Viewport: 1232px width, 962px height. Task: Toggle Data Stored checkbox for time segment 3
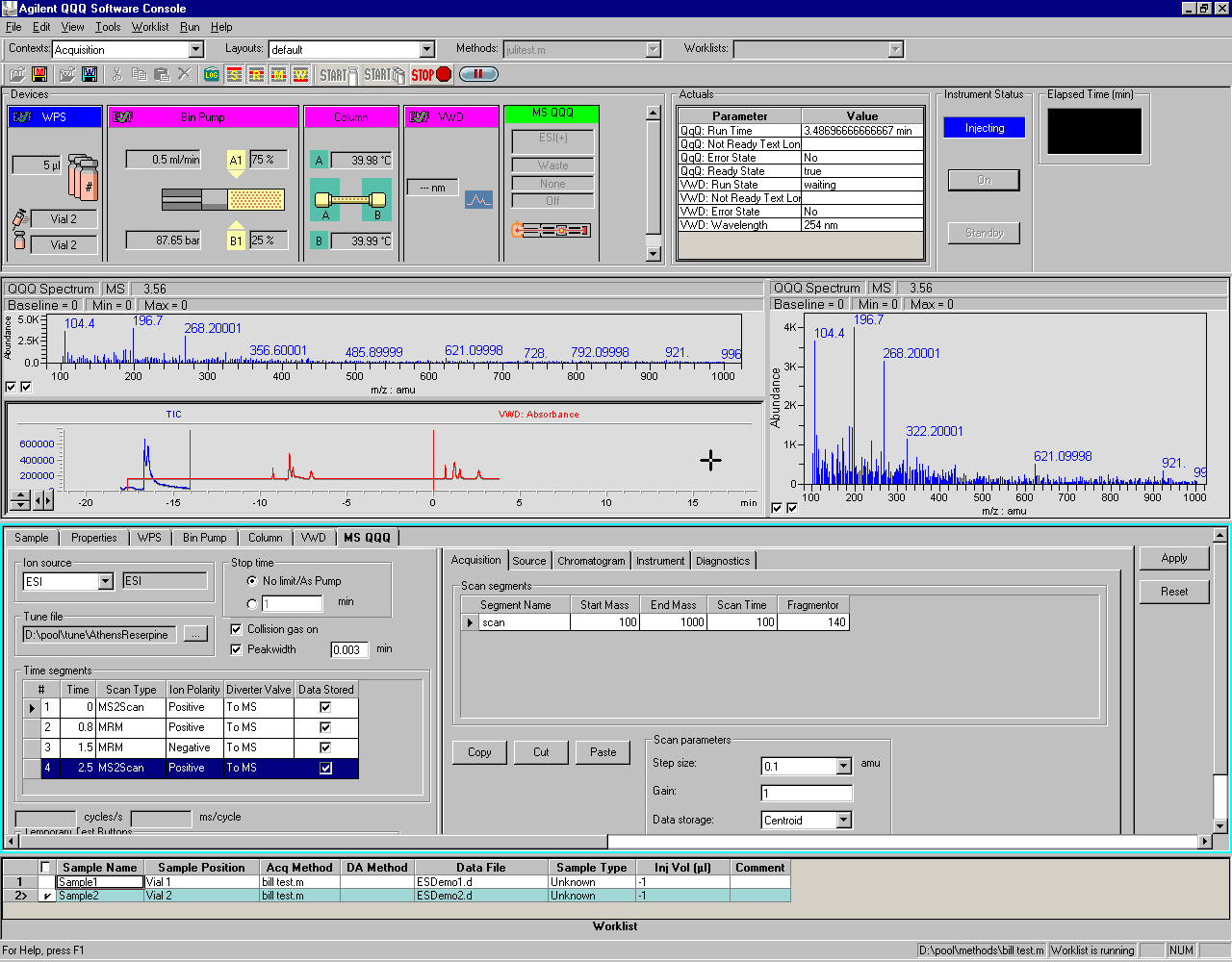[x=325, y=747]
